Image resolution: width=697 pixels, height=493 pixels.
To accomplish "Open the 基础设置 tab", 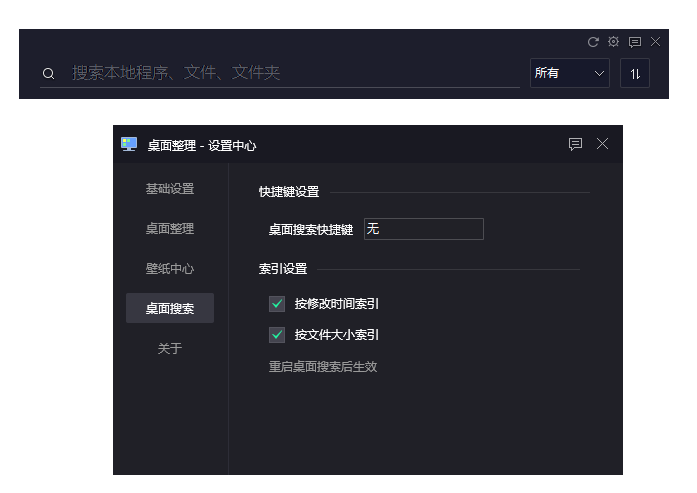I will (x=170, y=189).
